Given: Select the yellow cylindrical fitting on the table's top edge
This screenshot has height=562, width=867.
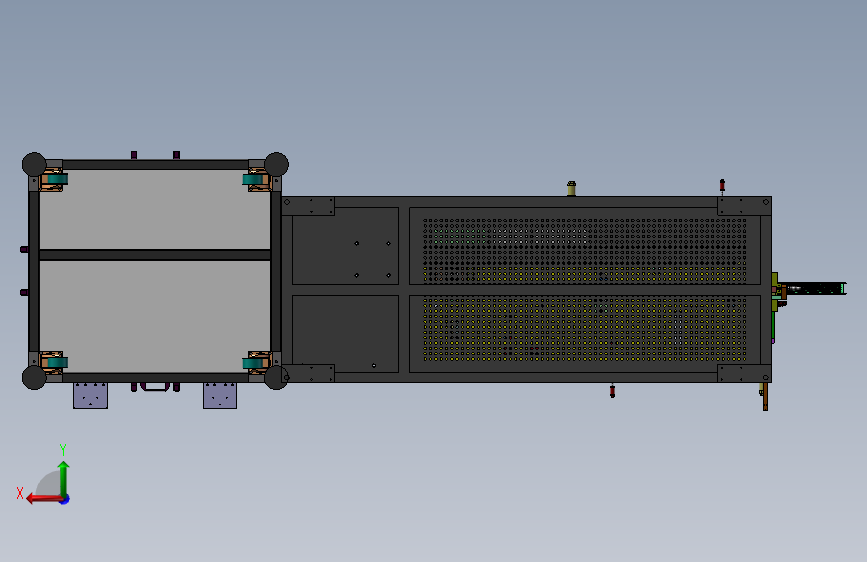Looking at the screenshot, I should tap(571, 188).
